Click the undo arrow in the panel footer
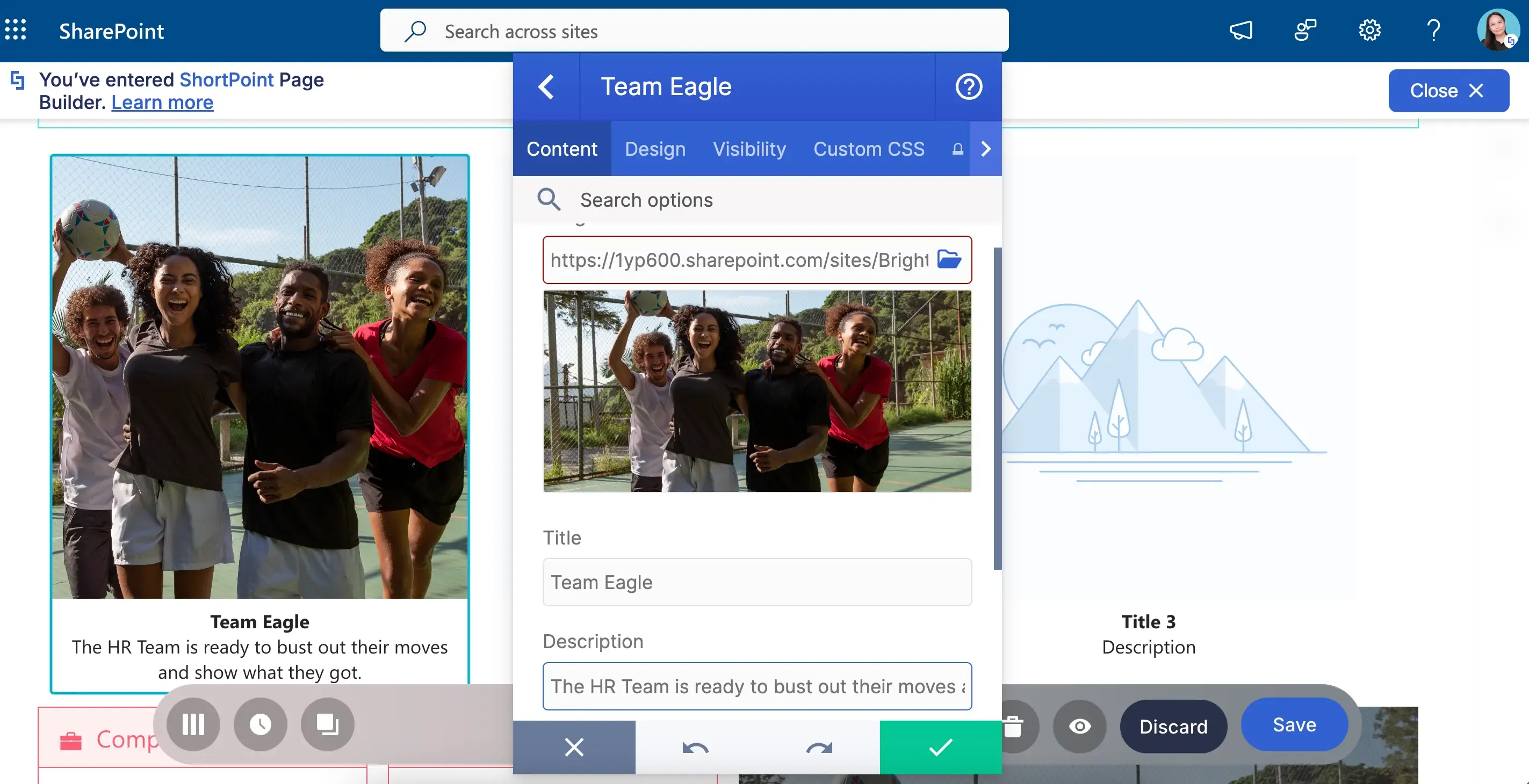1529x784 pixels. [x=696, y=747]
